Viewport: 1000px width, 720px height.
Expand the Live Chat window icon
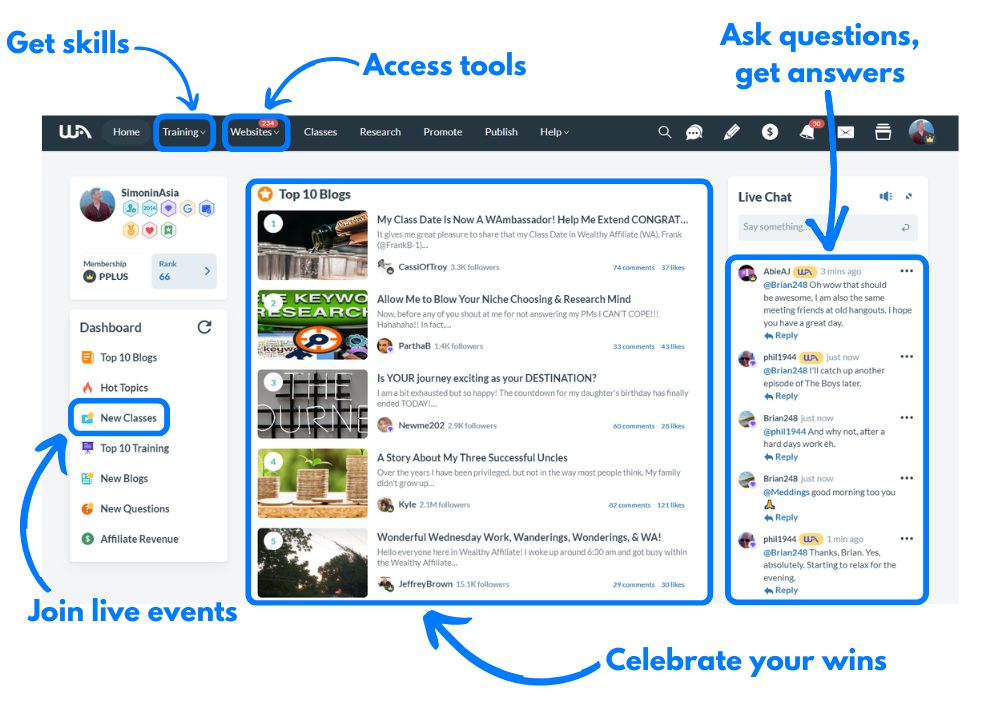[x=909, y=196]
